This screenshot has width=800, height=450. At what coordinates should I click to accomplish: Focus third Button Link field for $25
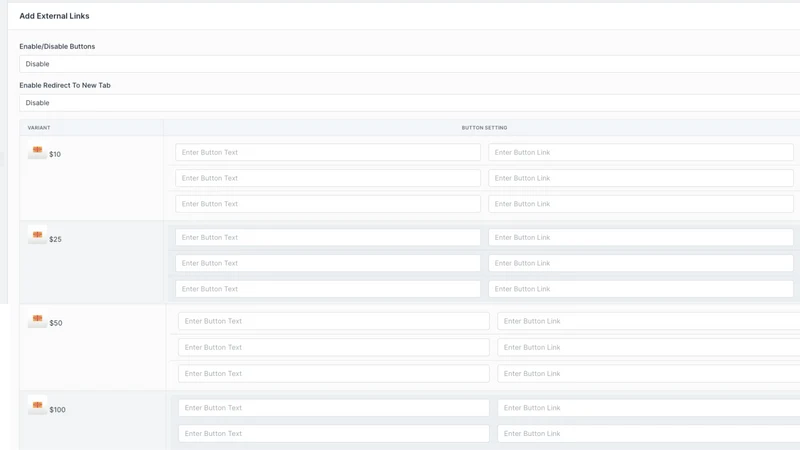pyautogui.click(x=641, y=289)
